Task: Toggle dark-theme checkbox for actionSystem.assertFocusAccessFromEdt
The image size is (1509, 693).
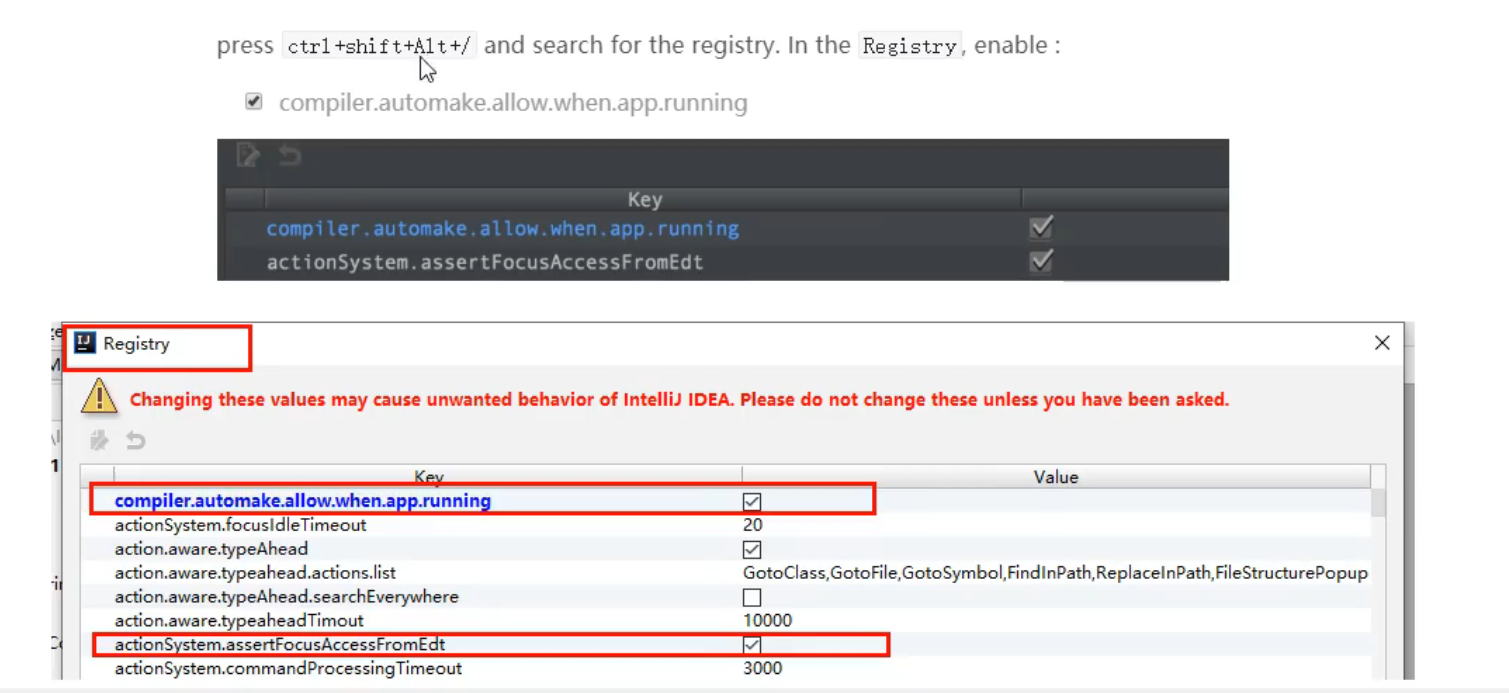Action: 1041,262
